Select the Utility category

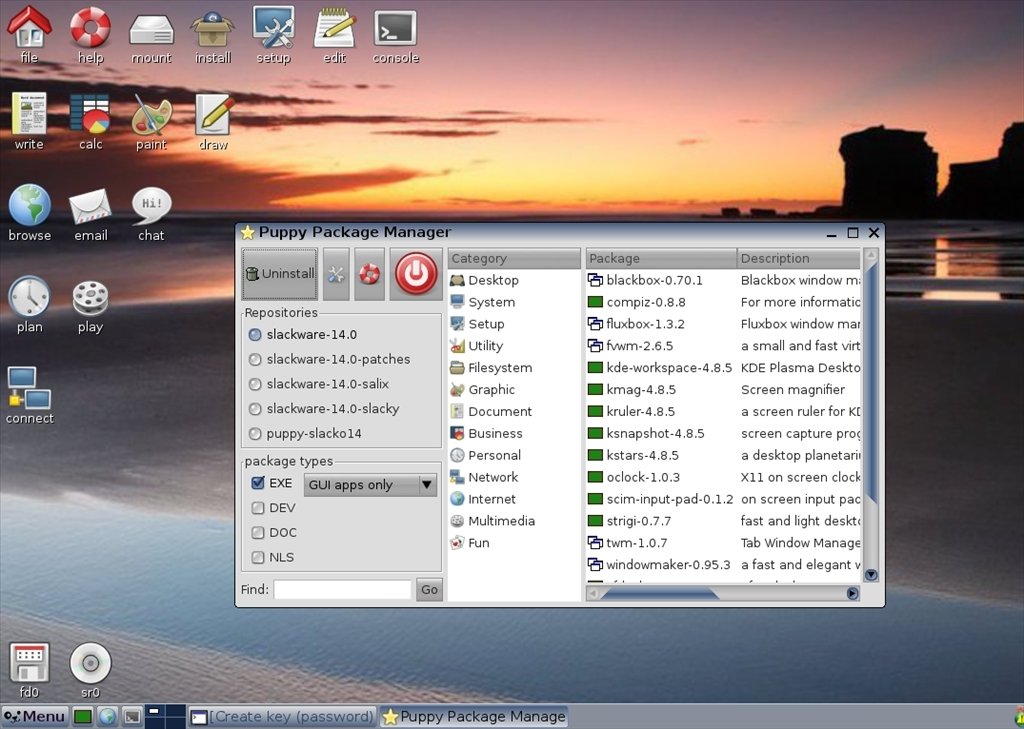pos(513,346)
